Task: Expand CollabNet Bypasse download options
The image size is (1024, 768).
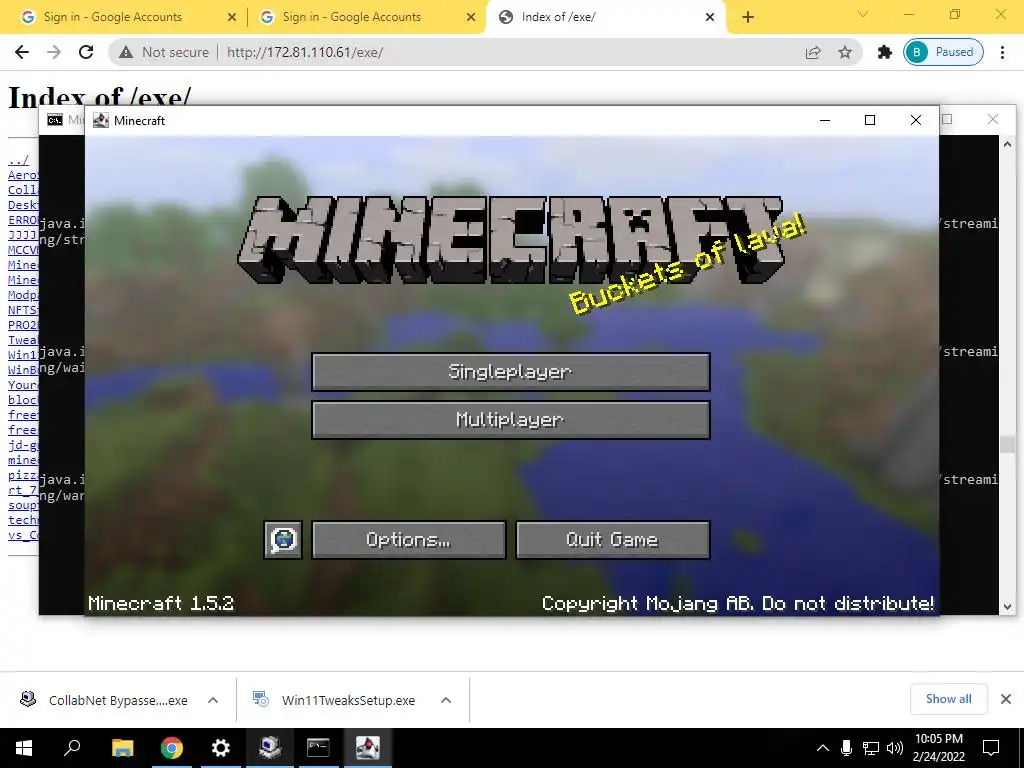Action: click(x=213, y=700)
